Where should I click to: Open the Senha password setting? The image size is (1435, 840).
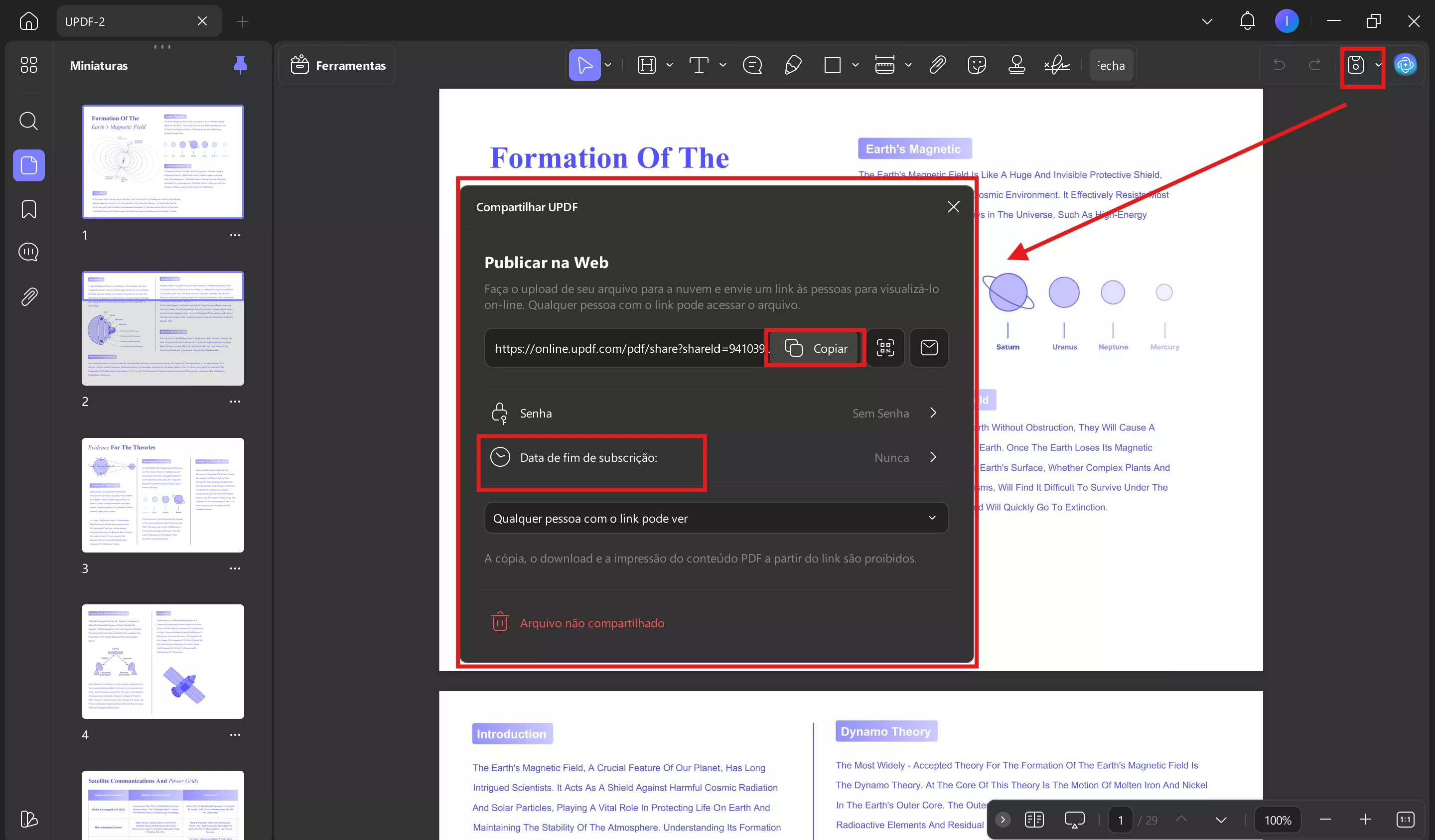[716, 413]
